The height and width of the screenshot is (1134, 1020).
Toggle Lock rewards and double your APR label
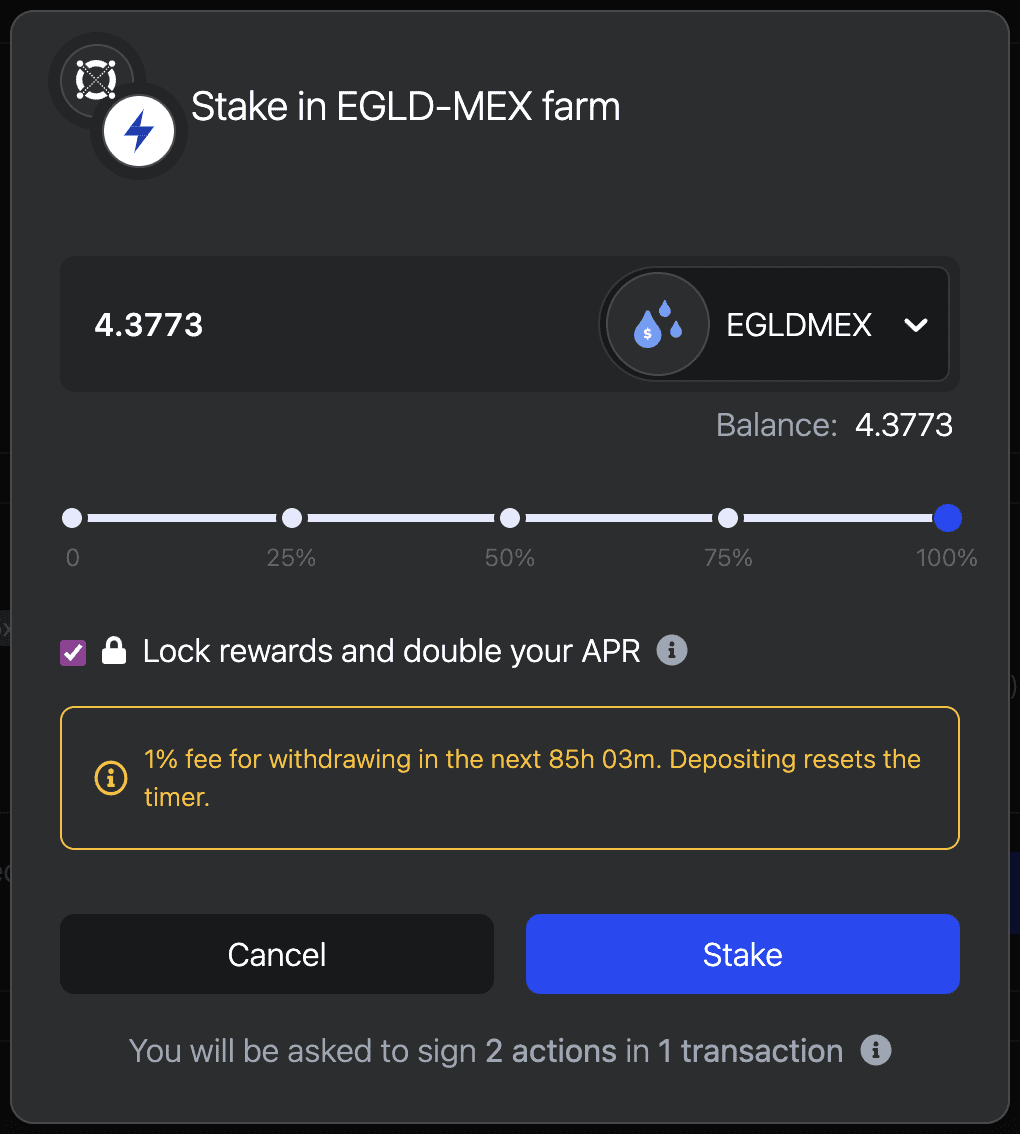[x=391, y=651]
